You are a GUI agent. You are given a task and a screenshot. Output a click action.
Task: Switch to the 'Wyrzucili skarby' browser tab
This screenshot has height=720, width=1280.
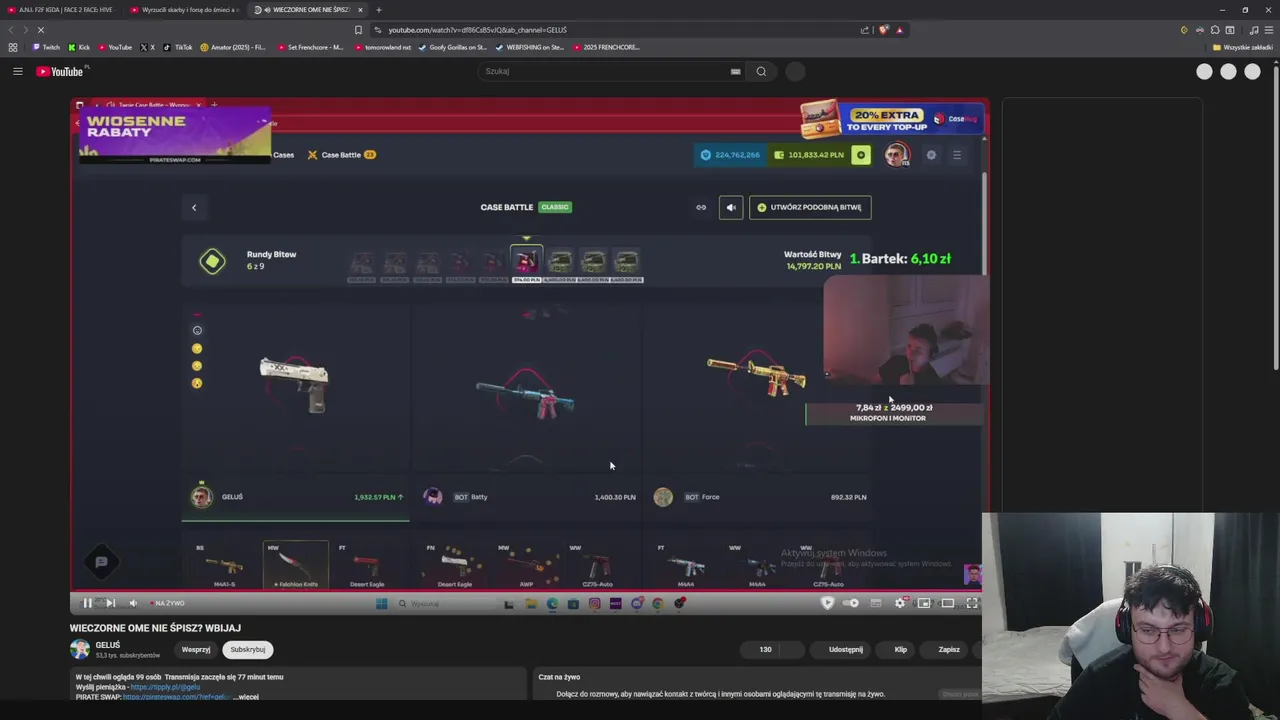point(184,9)
